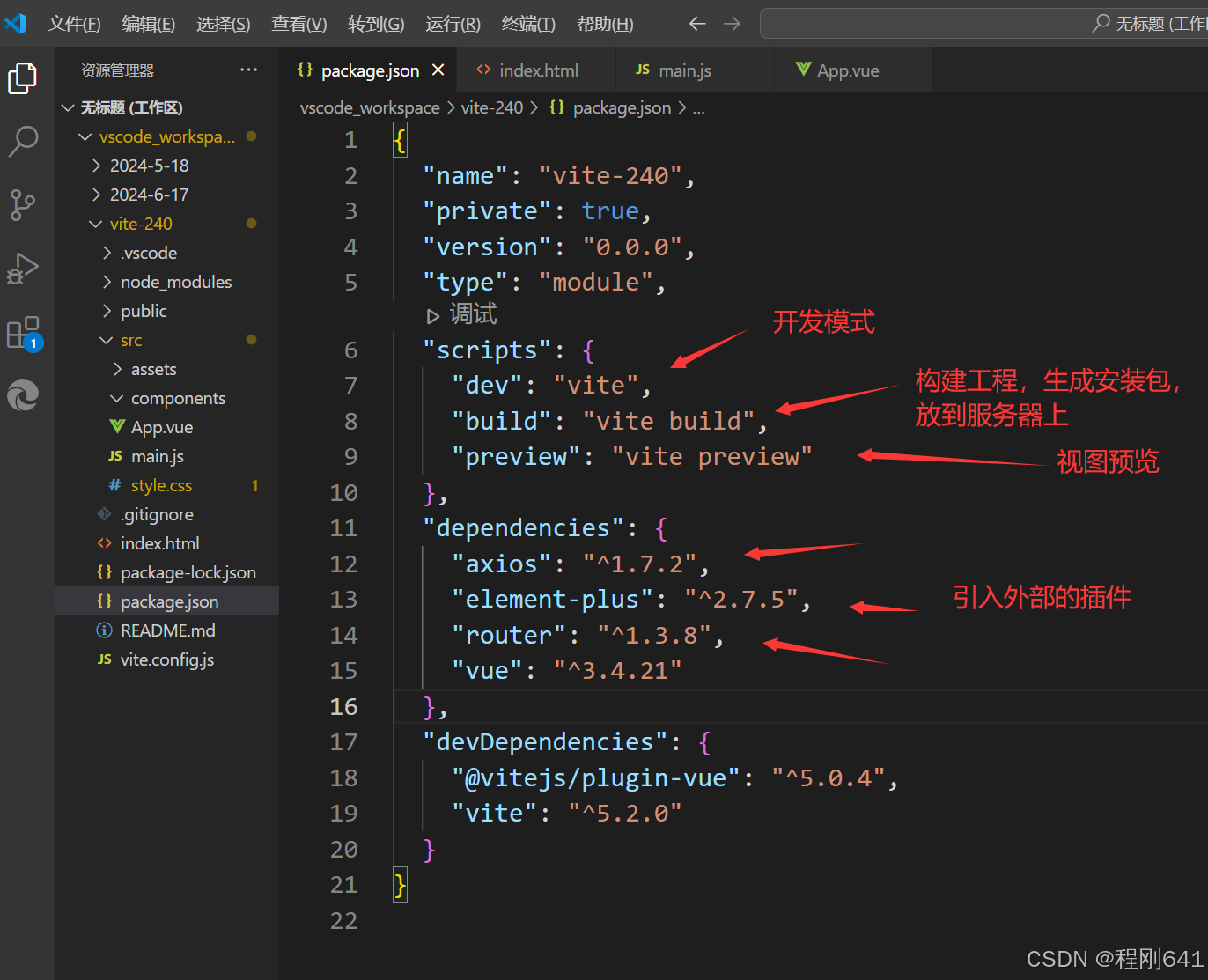This screenshot has height=980, width=1208.
Task: Open the 转到(G) menu
Action: click(x=376, y=24)
